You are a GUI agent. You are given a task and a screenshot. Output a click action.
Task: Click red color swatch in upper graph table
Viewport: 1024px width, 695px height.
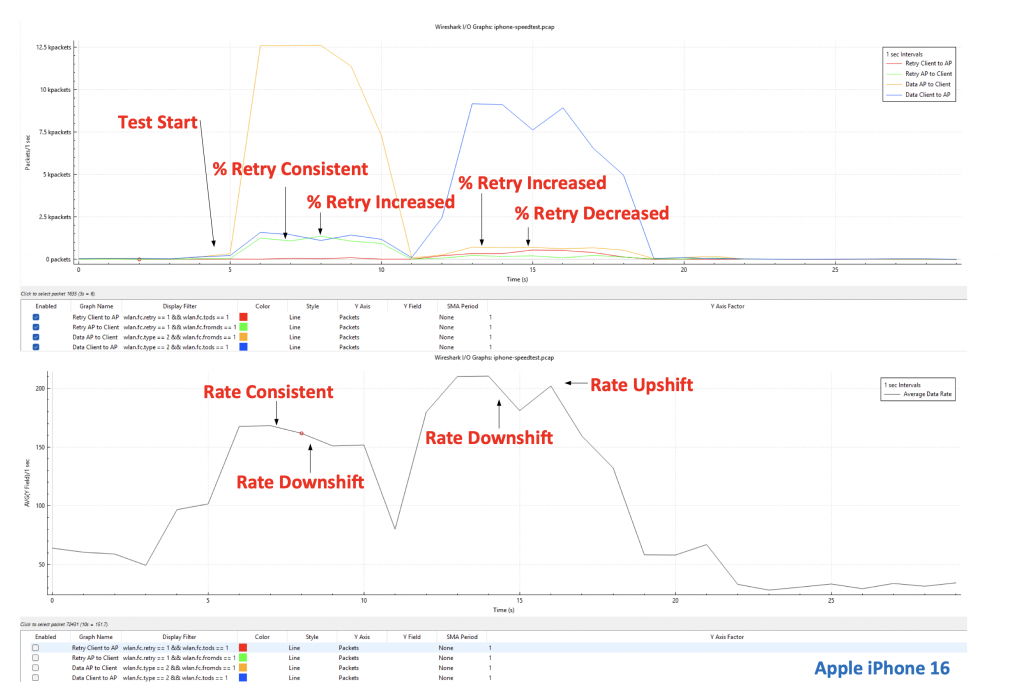(x=244, y=317)
